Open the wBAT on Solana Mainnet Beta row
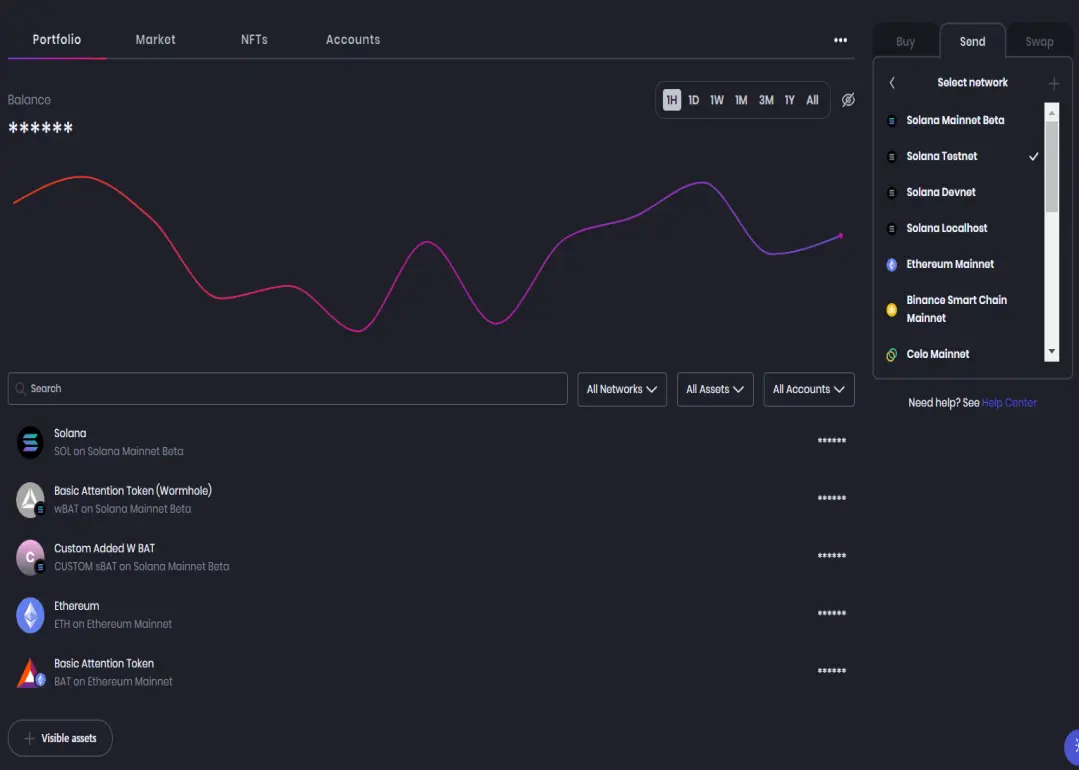The image size is (1079, 770). 431,500
